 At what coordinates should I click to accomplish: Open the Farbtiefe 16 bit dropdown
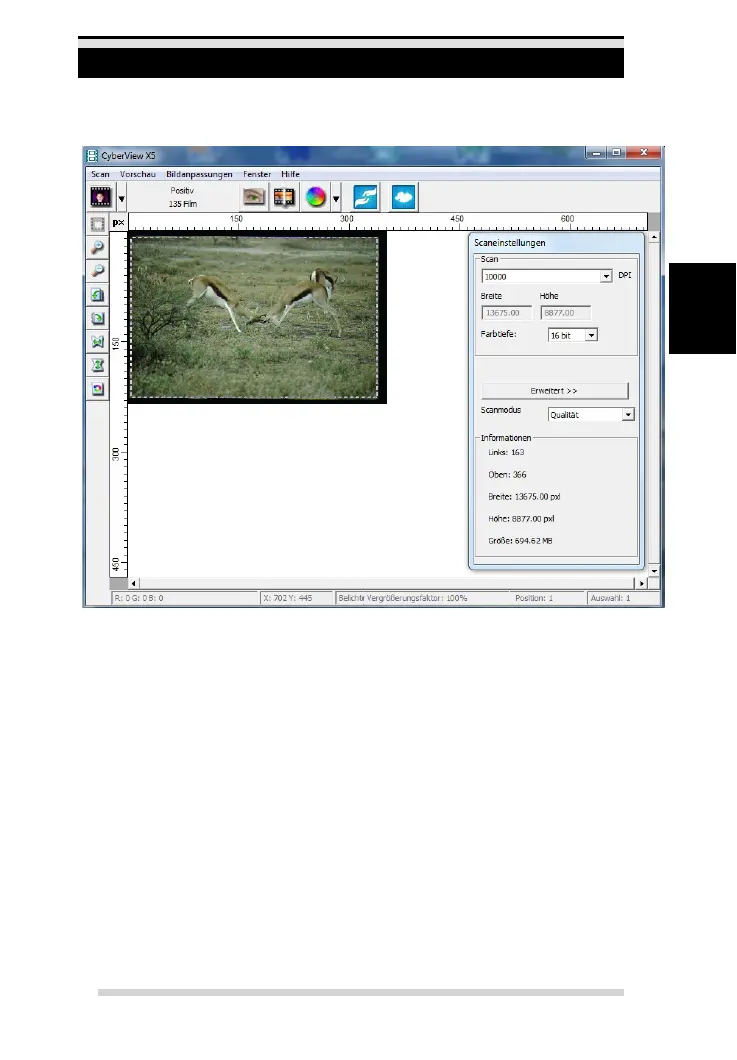coord(591,335)
